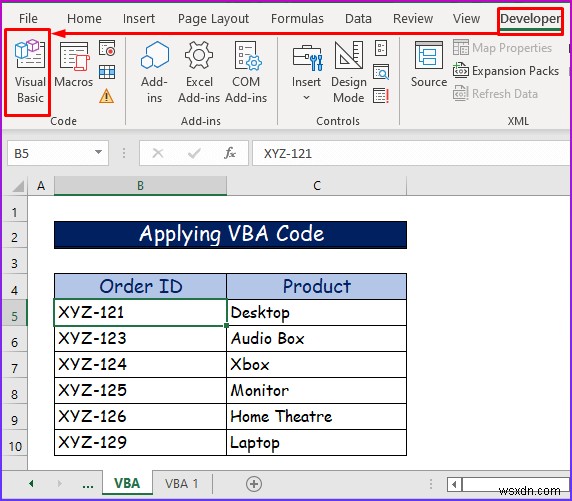The width and height of the screenshot is (572, 501).
Task: Select the VBA 1 sheet tab
Action: click(181, 484)
